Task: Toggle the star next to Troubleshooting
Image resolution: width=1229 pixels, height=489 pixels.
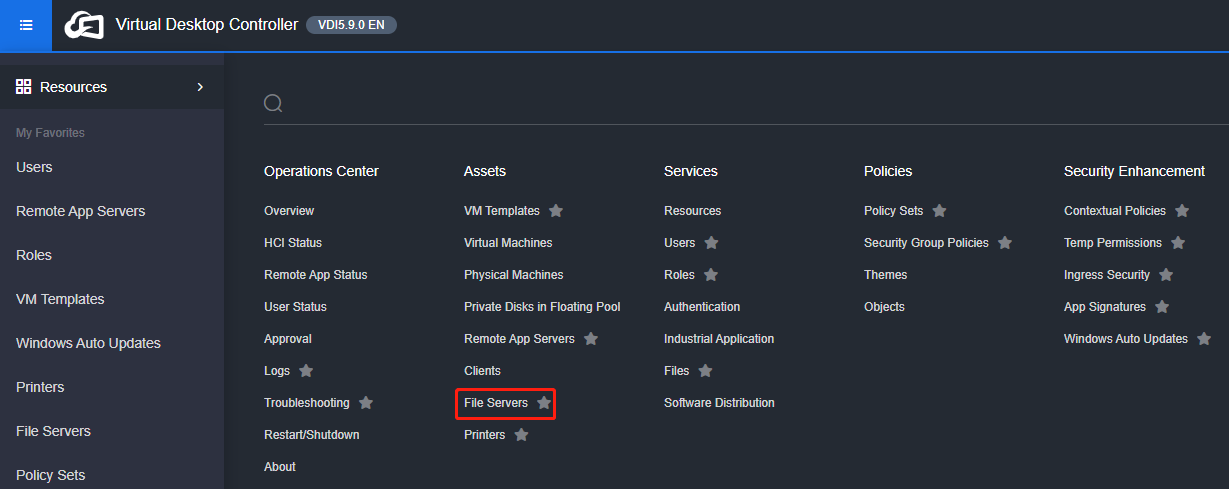Action: click(366, 403)
